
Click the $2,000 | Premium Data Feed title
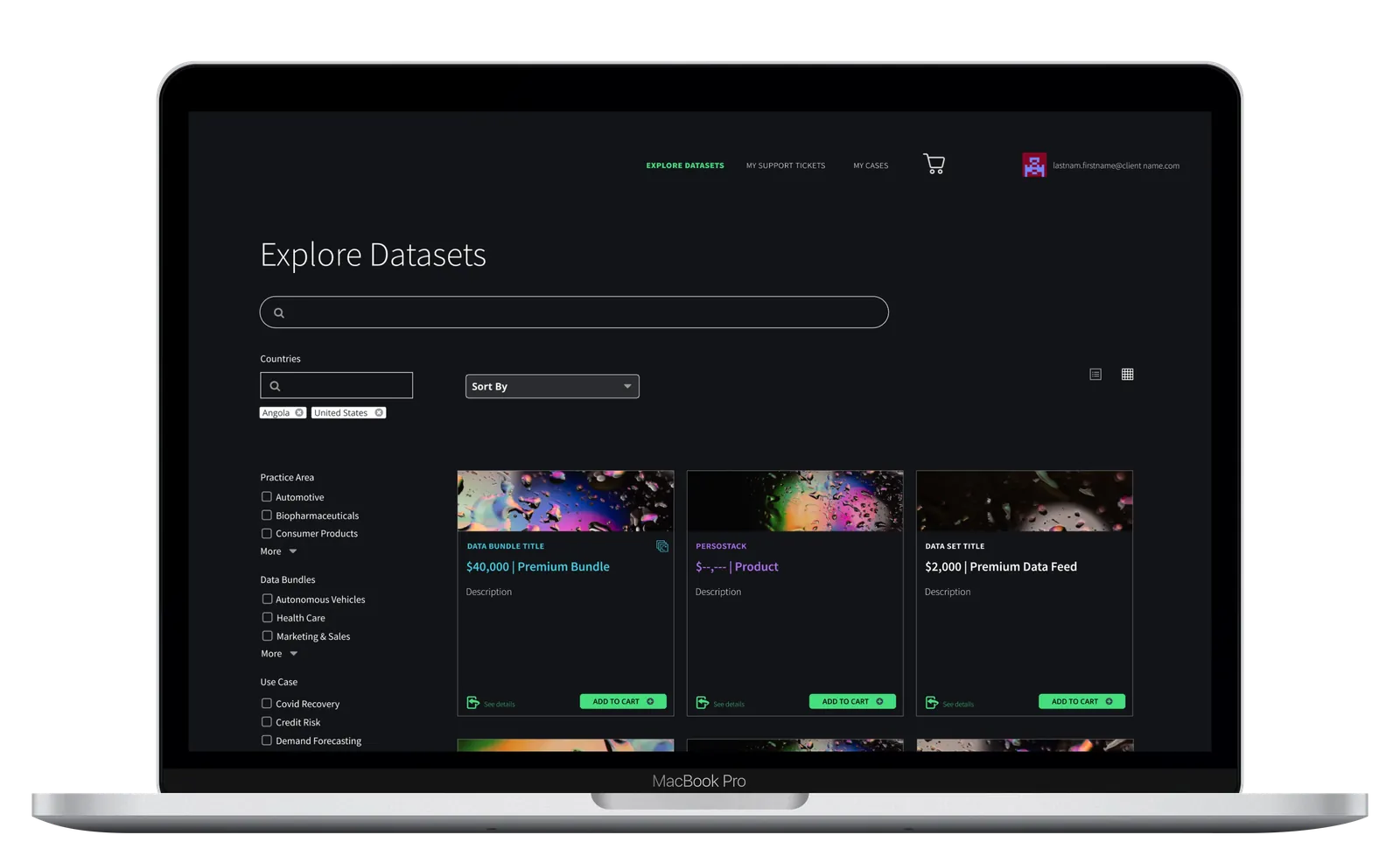tap(1001, 567)
